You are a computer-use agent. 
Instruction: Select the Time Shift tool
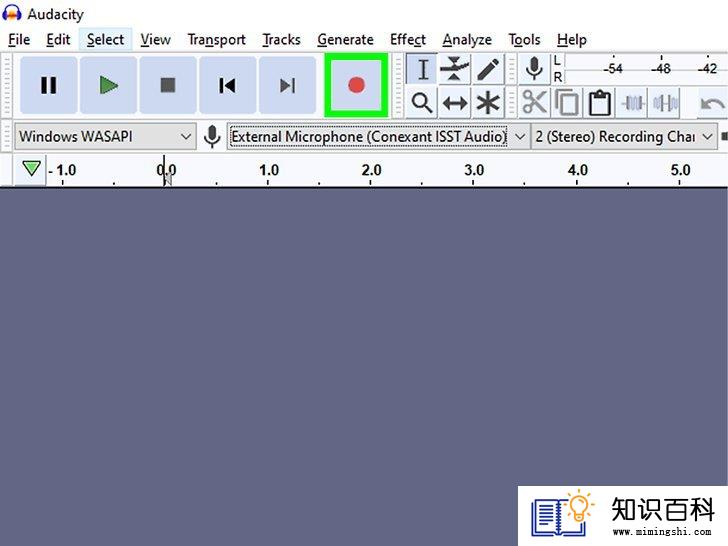click(455, 103)
